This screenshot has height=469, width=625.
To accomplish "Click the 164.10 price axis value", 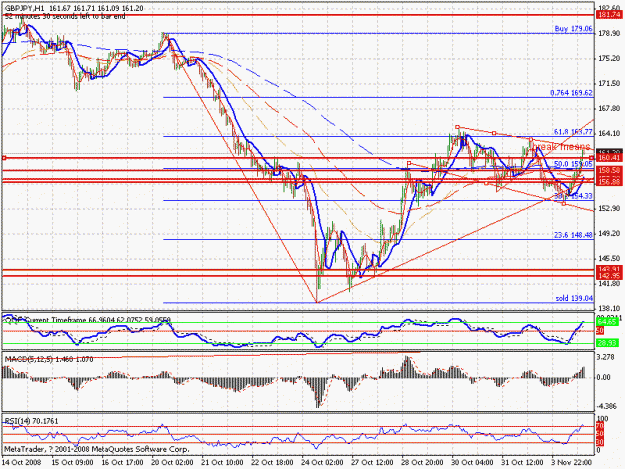I will [x=609, y=133].
